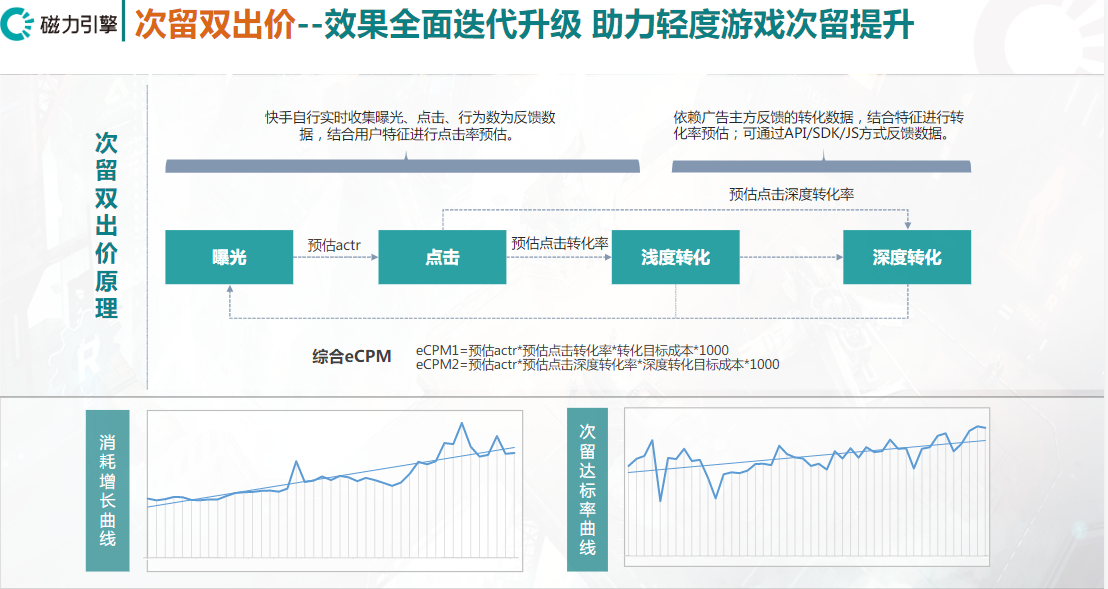This screenshot has height=589, width=1108.
Task: Select the 深度转化 stage box
Action: pyautogui.click(x=908, y=257)
